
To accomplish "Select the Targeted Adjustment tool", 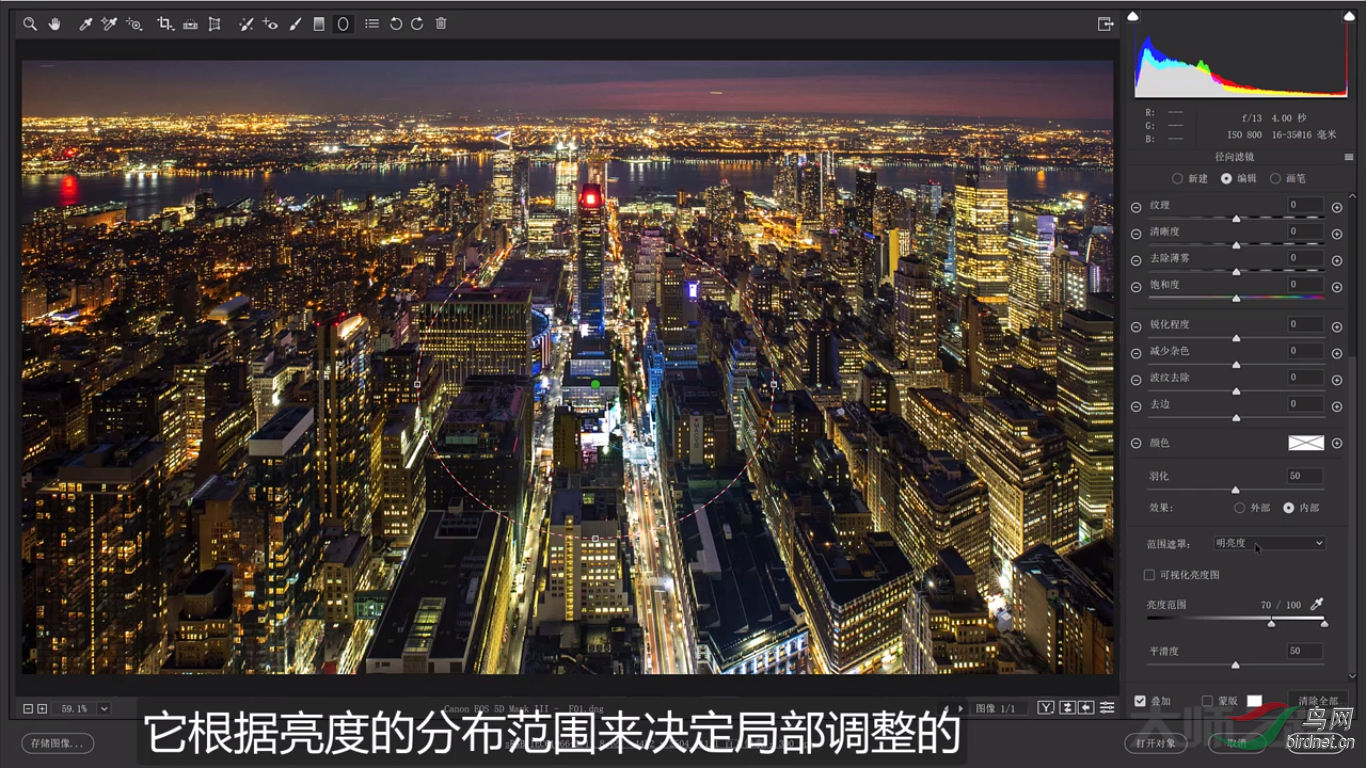I will point(135,23).
